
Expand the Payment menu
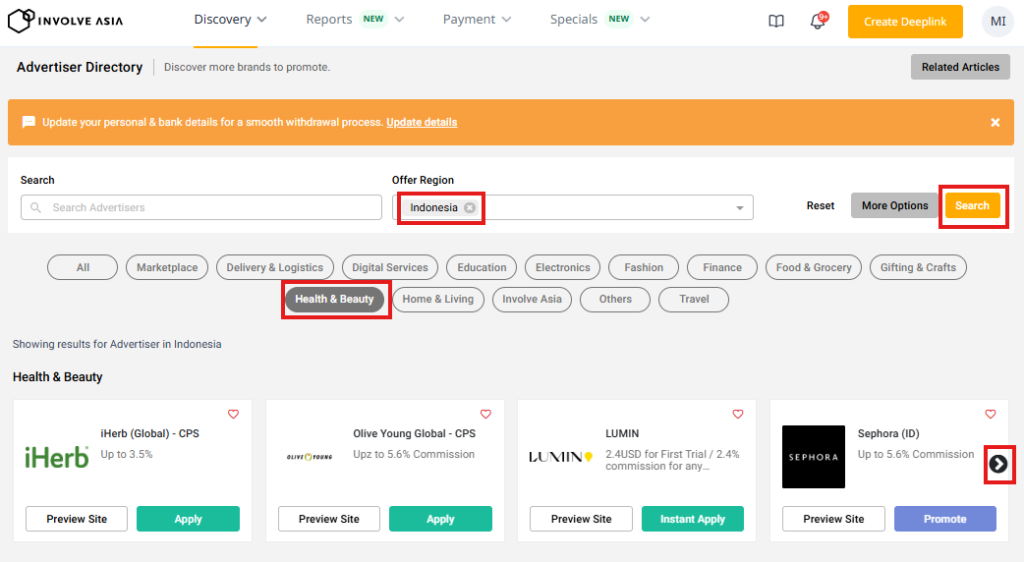[x=476, y=20]
